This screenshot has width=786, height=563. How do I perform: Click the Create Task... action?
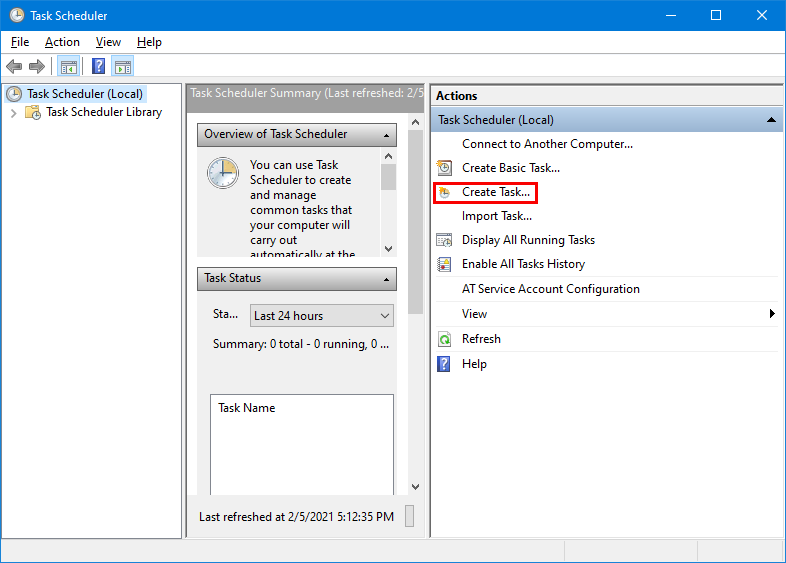point(496,192)
